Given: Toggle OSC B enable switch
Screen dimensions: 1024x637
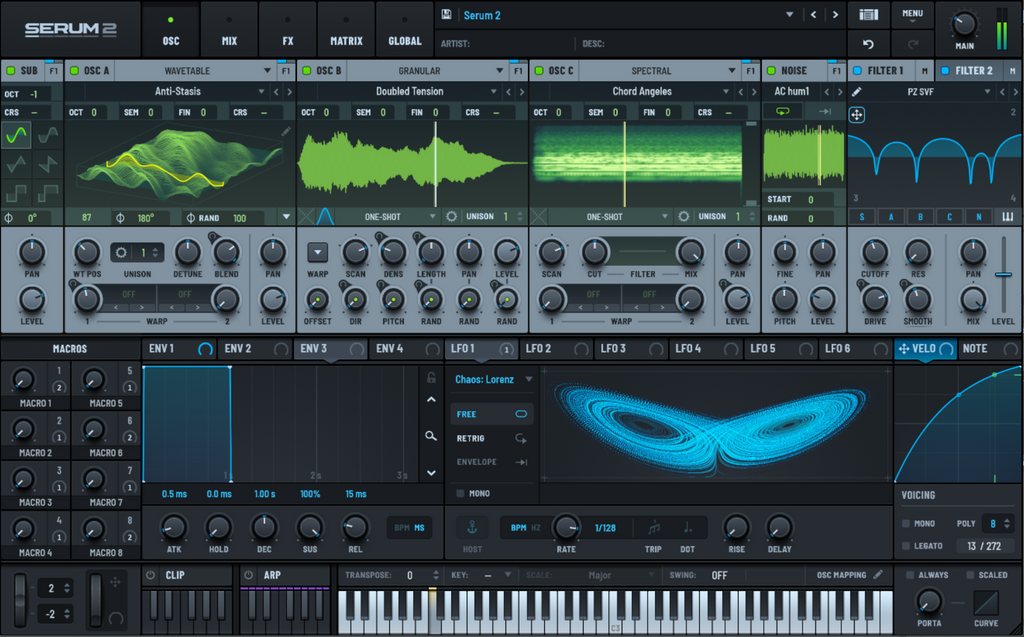Looking at the screenshot, I should (306, 71).
